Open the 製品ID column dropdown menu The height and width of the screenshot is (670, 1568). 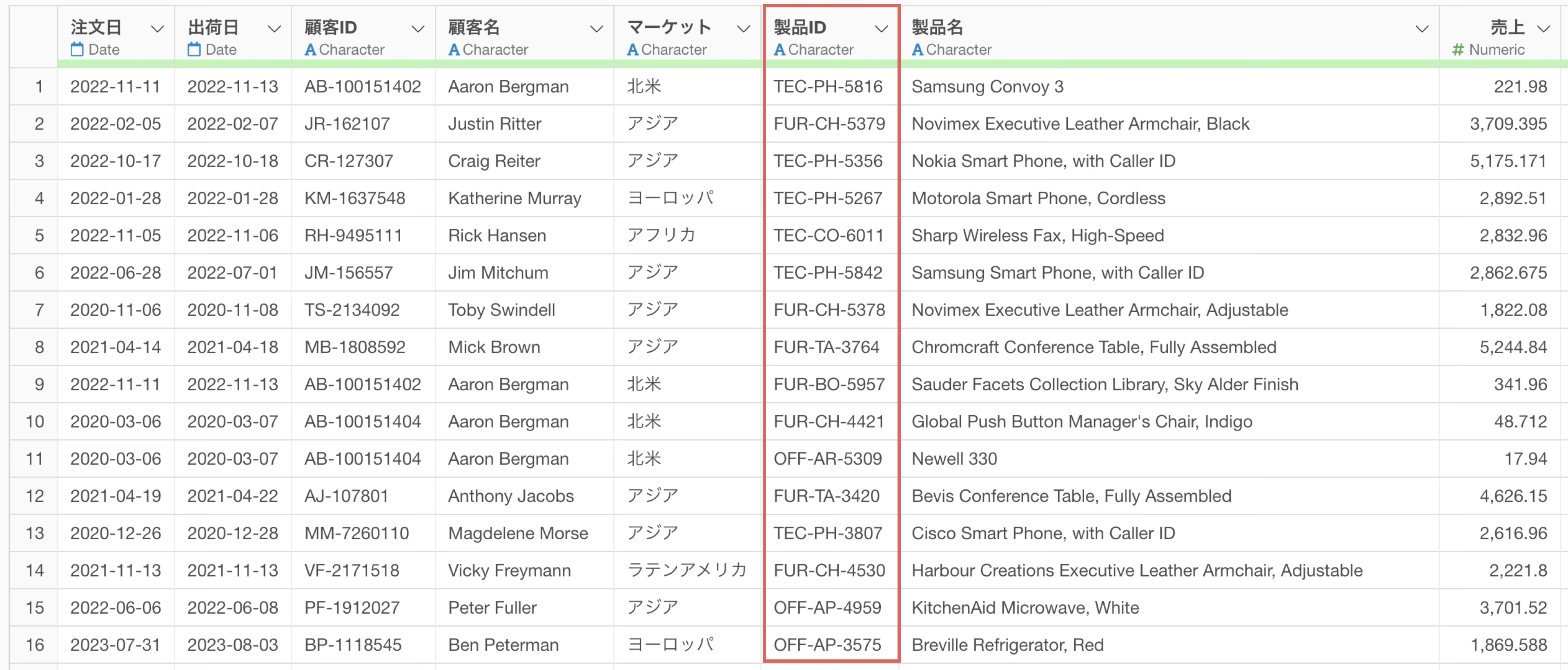(x=881, y=29)
